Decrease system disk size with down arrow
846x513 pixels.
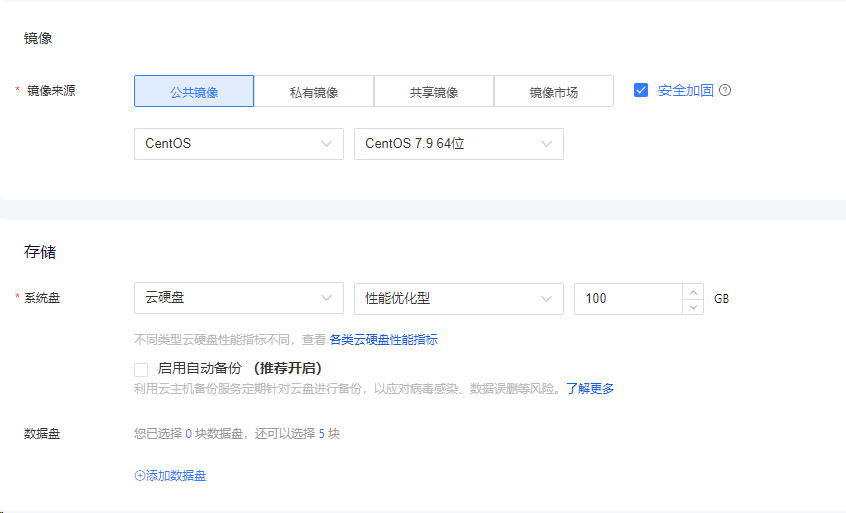(693, 306)
